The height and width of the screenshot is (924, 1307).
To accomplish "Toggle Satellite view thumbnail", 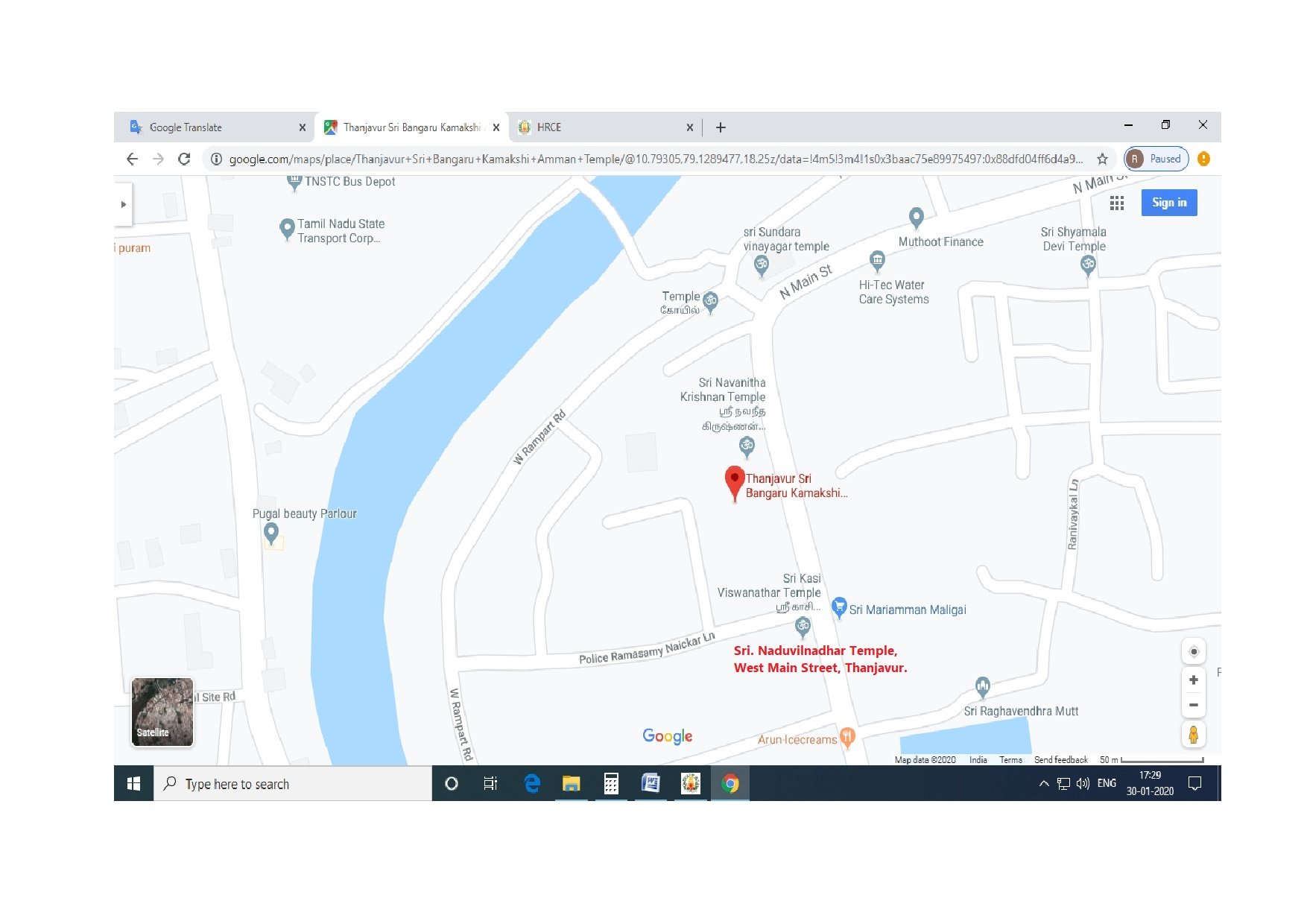I will point(162,712).
